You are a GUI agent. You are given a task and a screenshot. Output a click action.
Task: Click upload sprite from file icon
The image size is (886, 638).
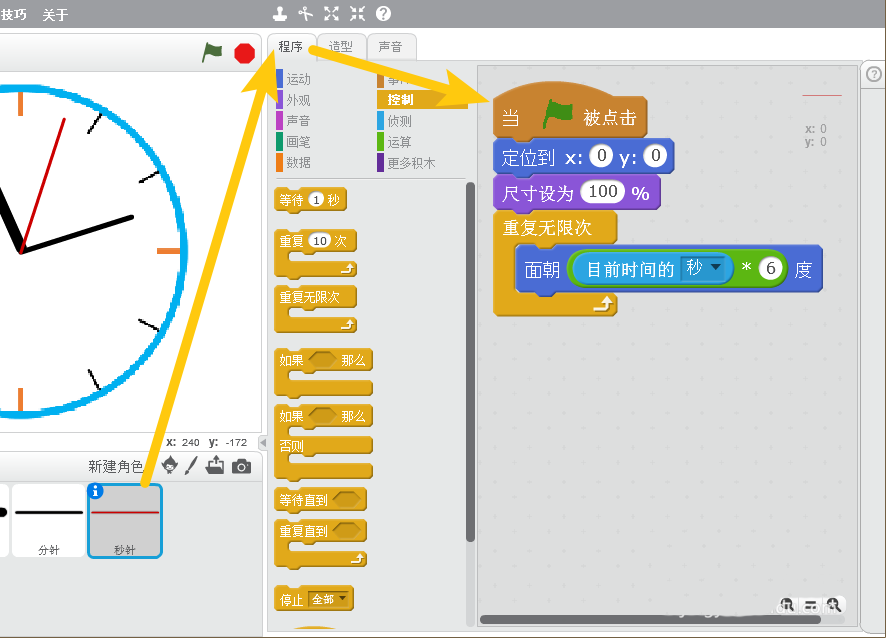[215, 466]
